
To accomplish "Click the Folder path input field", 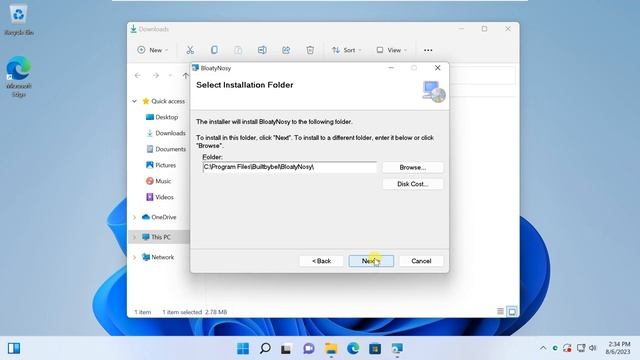I will pyautogui.click(x=289, y=167).
